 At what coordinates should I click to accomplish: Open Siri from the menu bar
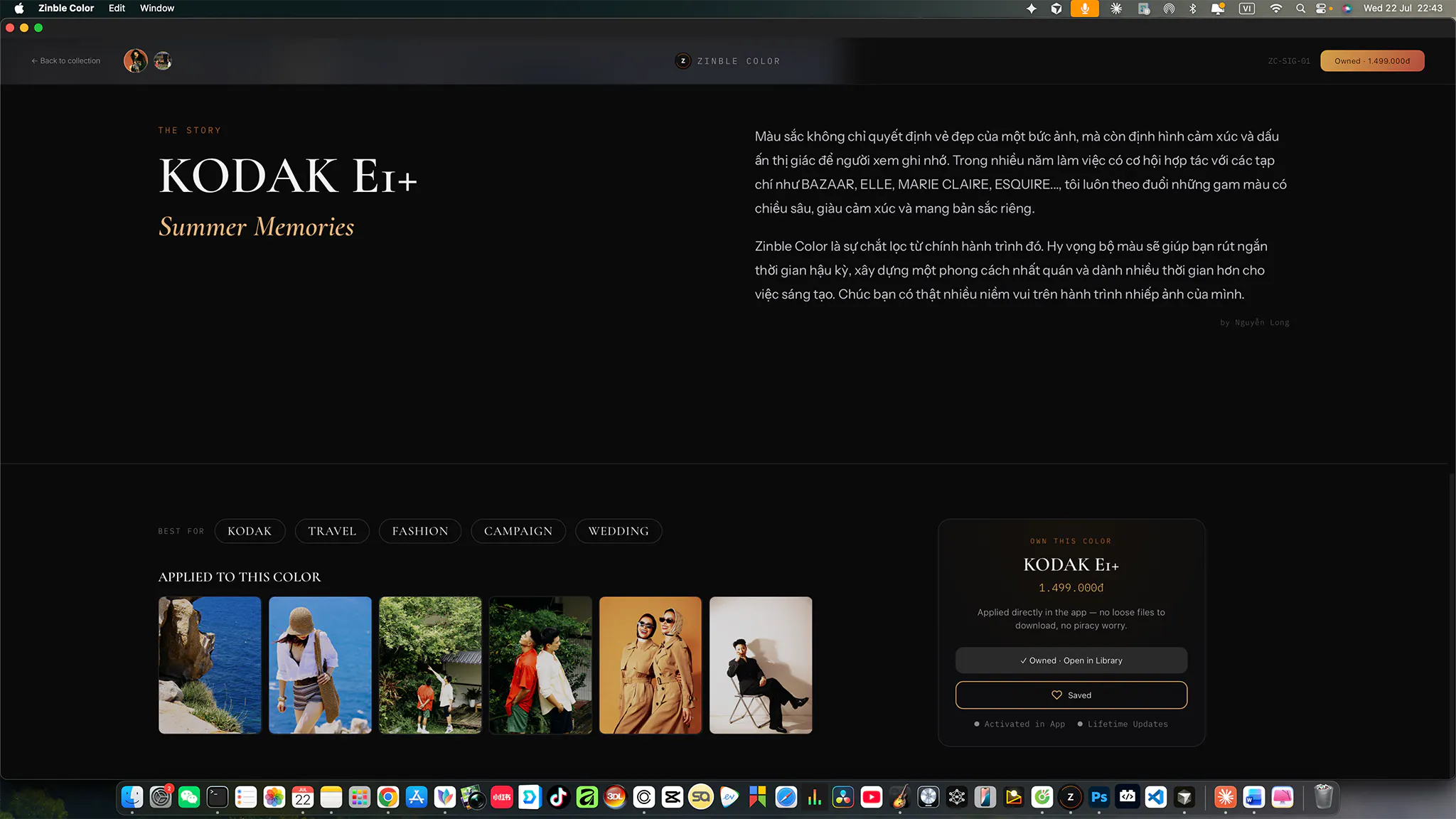pos(1347,9)
